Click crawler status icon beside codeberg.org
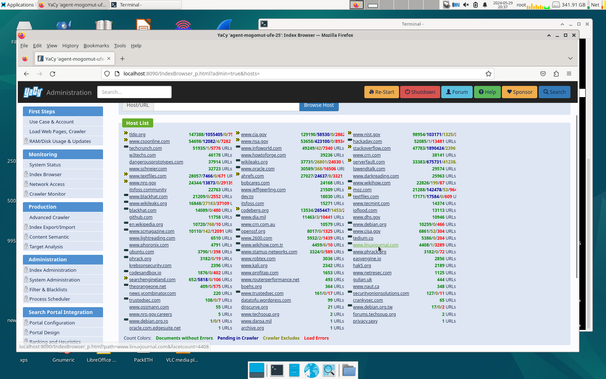This screenshot has height=379, width=606. [238, 209]
